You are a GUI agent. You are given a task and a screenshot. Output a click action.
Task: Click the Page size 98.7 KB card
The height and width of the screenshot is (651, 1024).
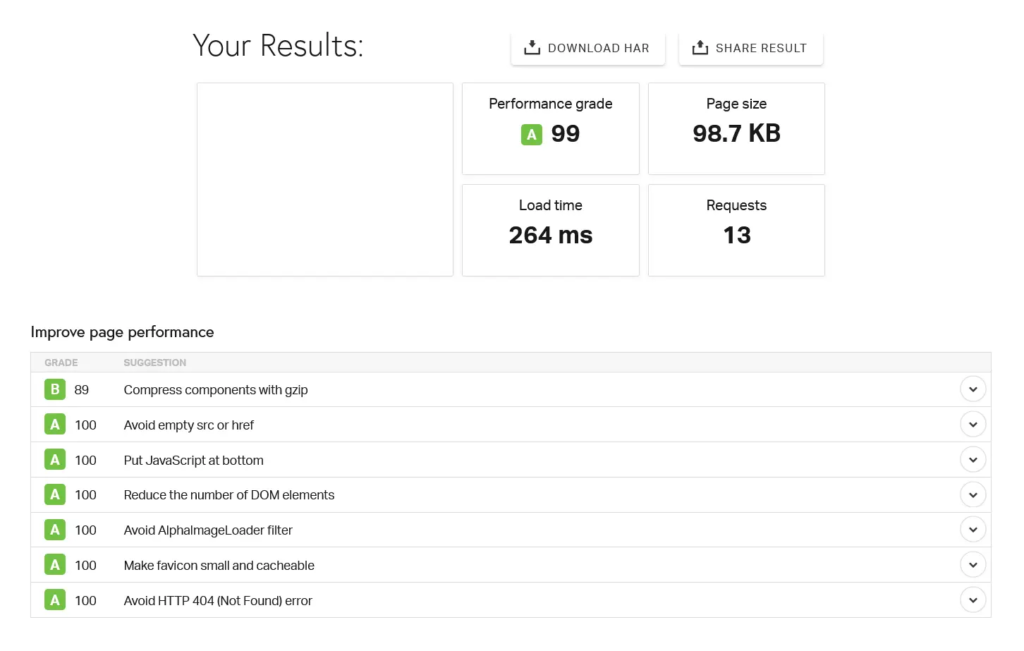point(736,128)
